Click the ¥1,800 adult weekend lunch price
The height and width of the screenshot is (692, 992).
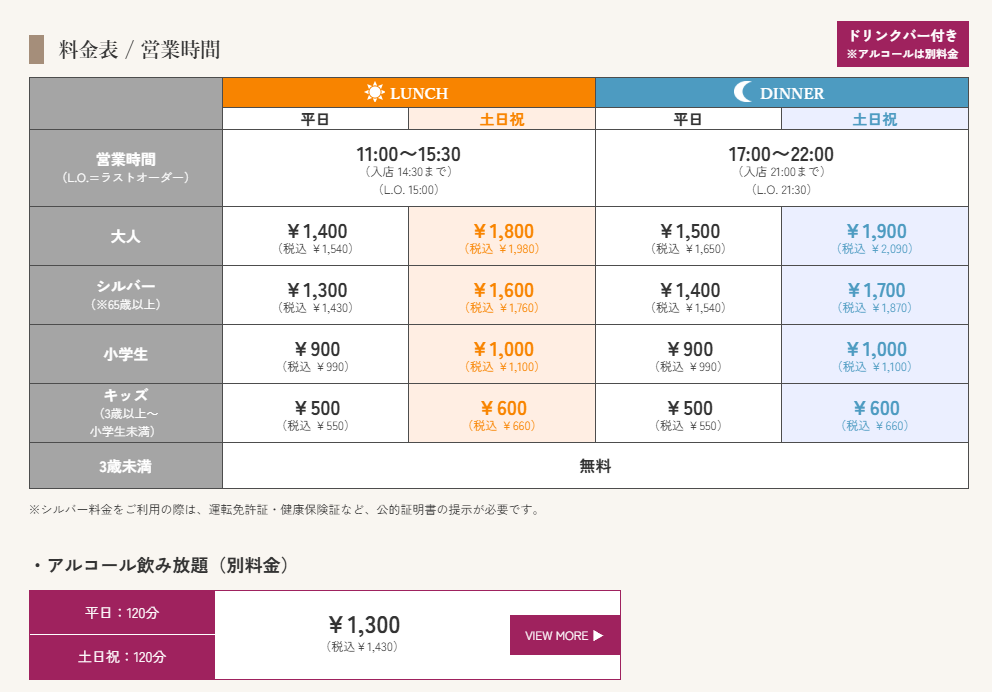pyautogui.click(x=503, y=232)
